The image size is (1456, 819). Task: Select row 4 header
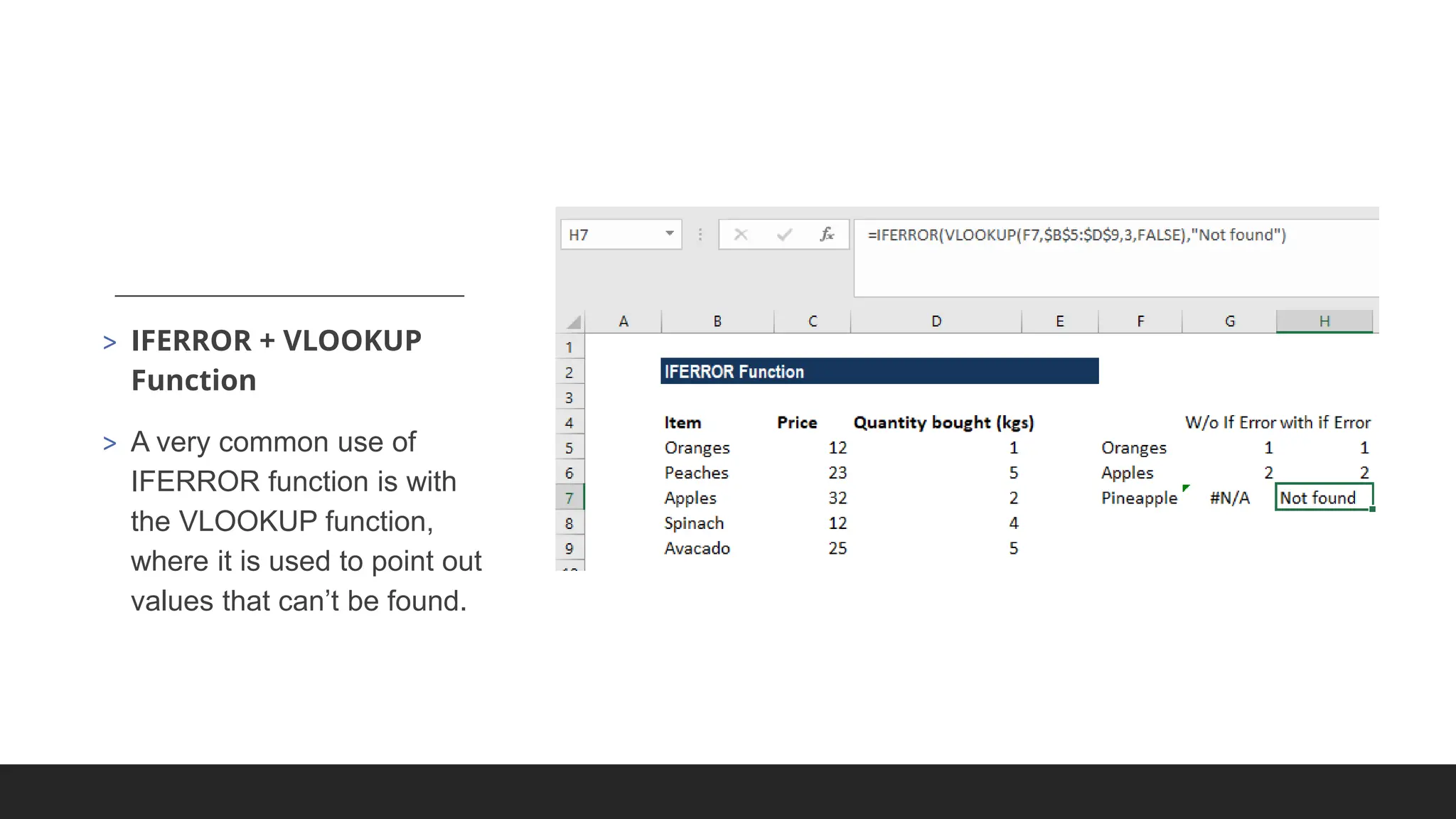tap(569, 423)
